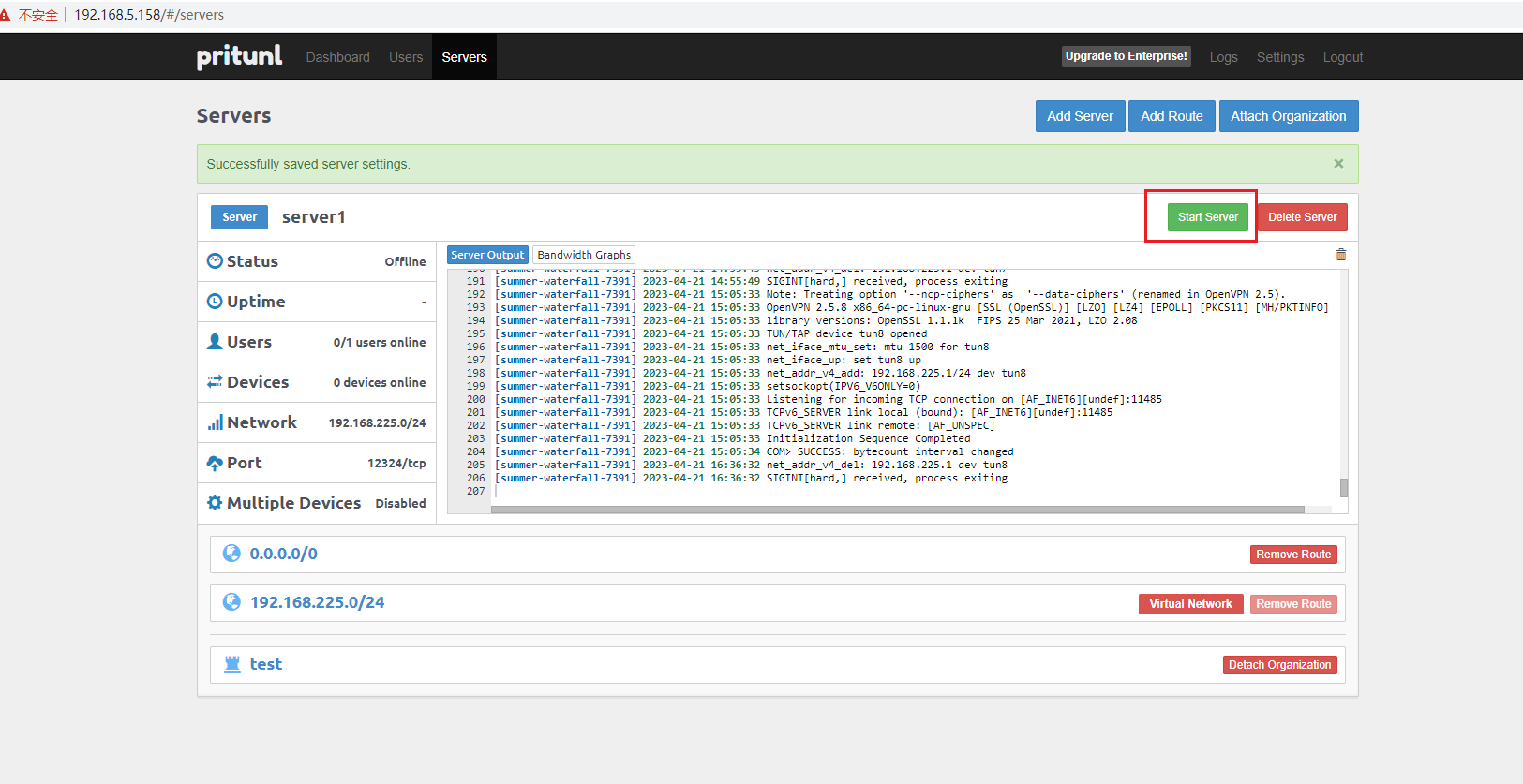Click the horizontal scrollbar of server output
This screenshot has height=784, width=1523.
898,510
